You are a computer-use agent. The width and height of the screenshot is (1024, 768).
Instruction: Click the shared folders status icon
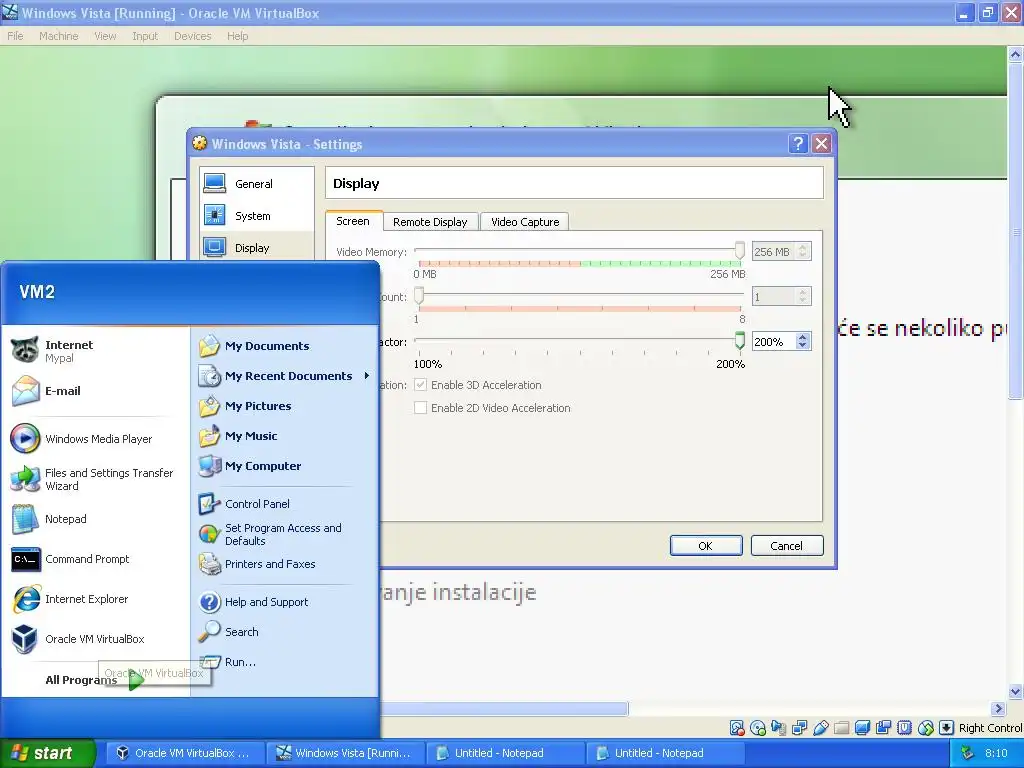pyautogui.click(x=842, y=728)
